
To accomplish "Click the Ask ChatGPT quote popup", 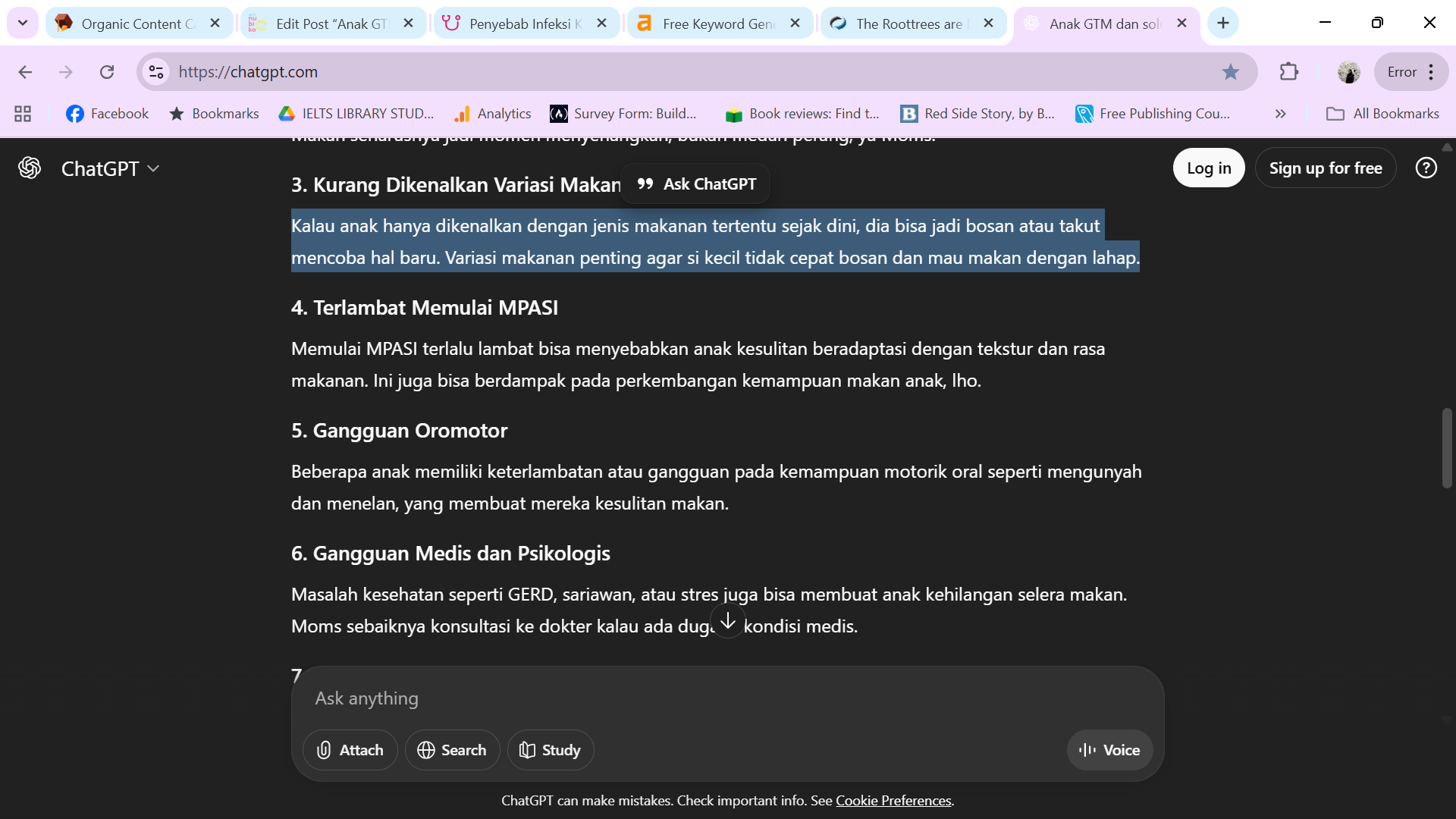I will pos(695,184).
